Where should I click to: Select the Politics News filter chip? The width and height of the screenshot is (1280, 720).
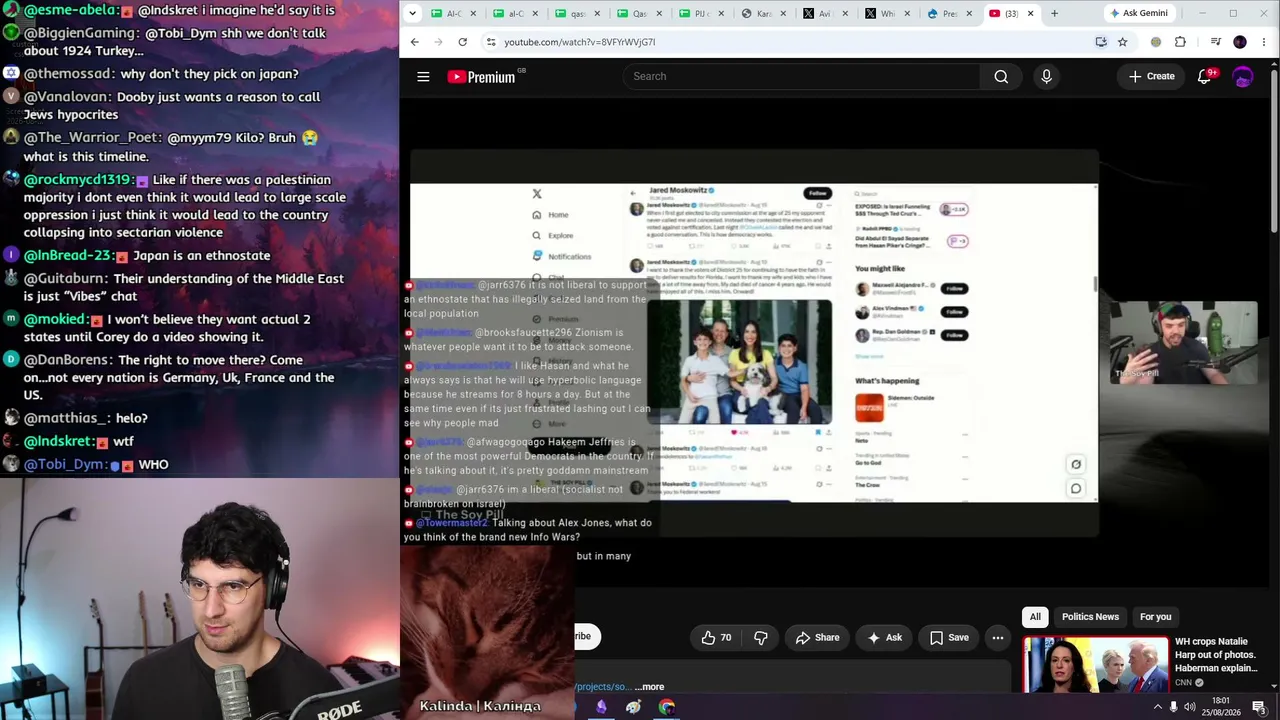pyautogui.click(x=1090, y=617)
